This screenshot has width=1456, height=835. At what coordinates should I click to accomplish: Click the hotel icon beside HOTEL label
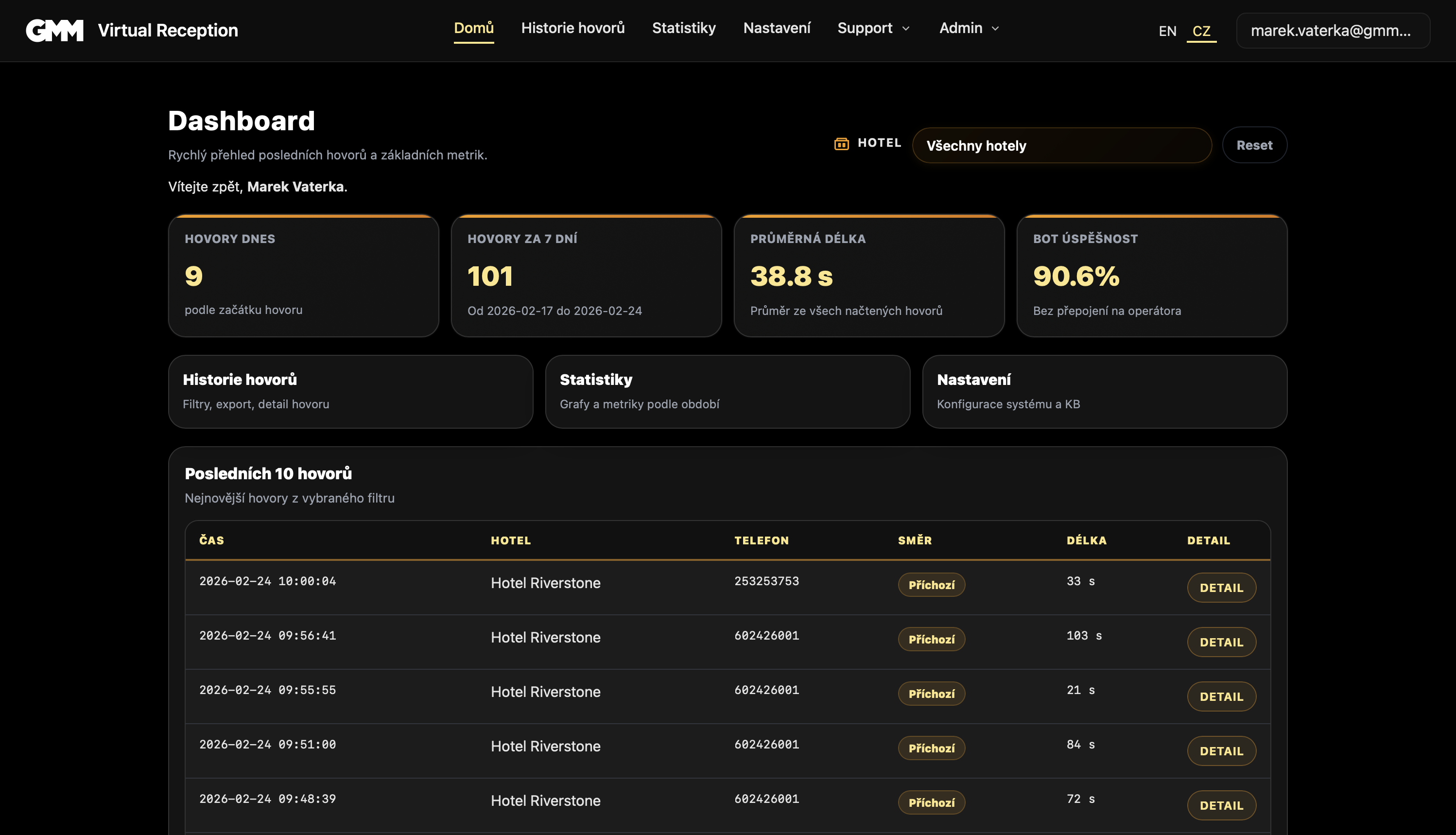coord(841,143)
